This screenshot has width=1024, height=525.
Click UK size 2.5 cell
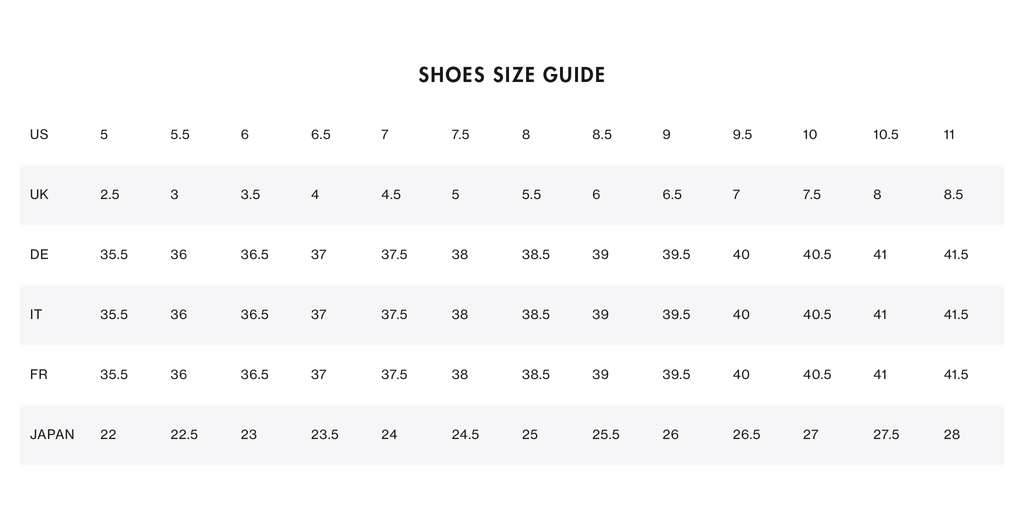click(x=110, y=195)
